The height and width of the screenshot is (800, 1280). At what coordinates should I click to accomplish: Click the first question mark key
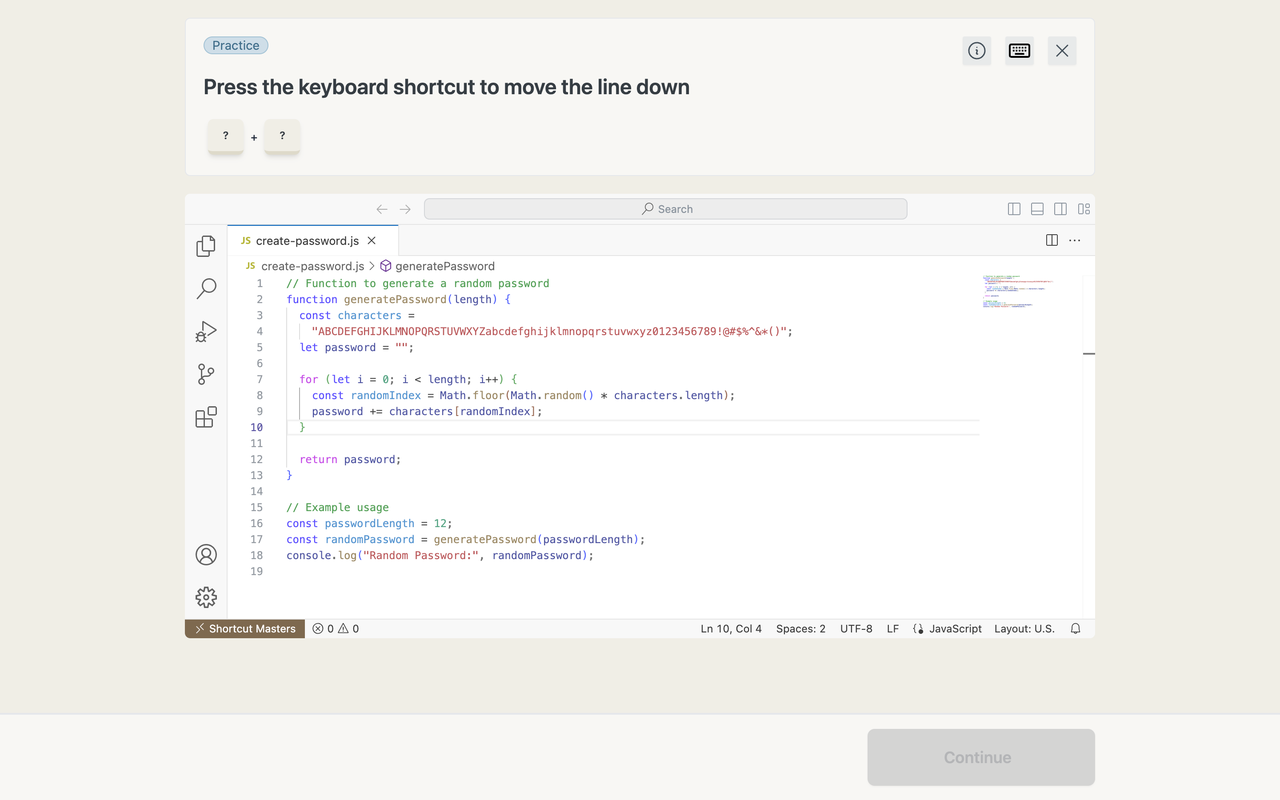(226, 136)
